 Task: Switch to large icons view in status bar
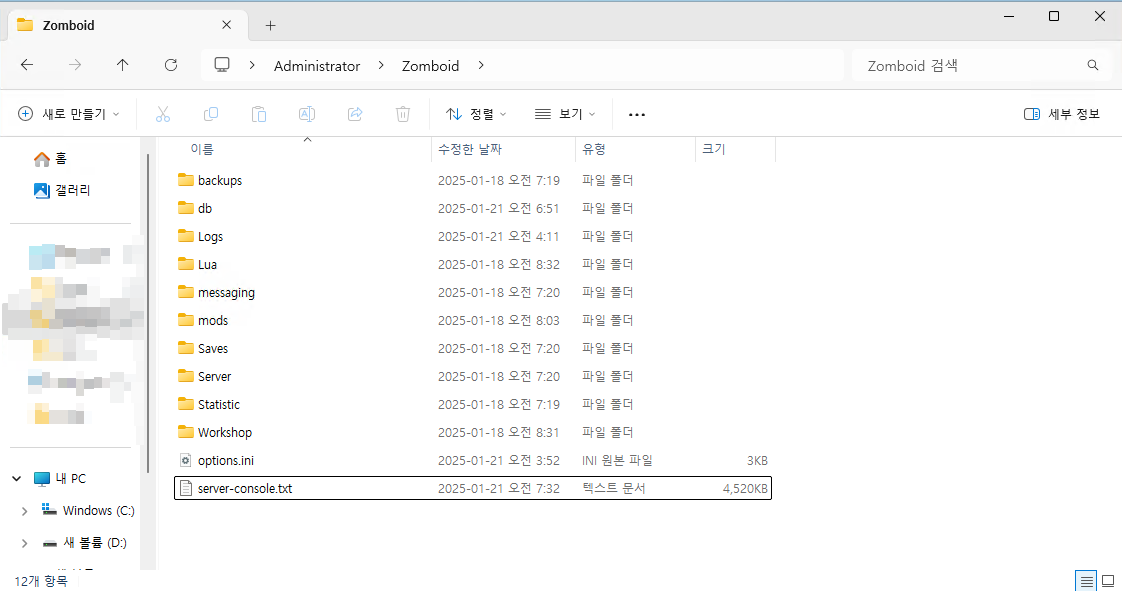(x=1108, y=580)
